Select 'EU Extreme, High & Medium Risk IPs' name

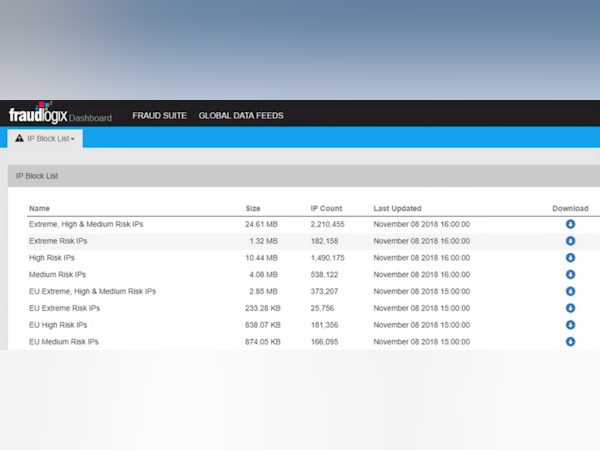(x=93, y=292)
